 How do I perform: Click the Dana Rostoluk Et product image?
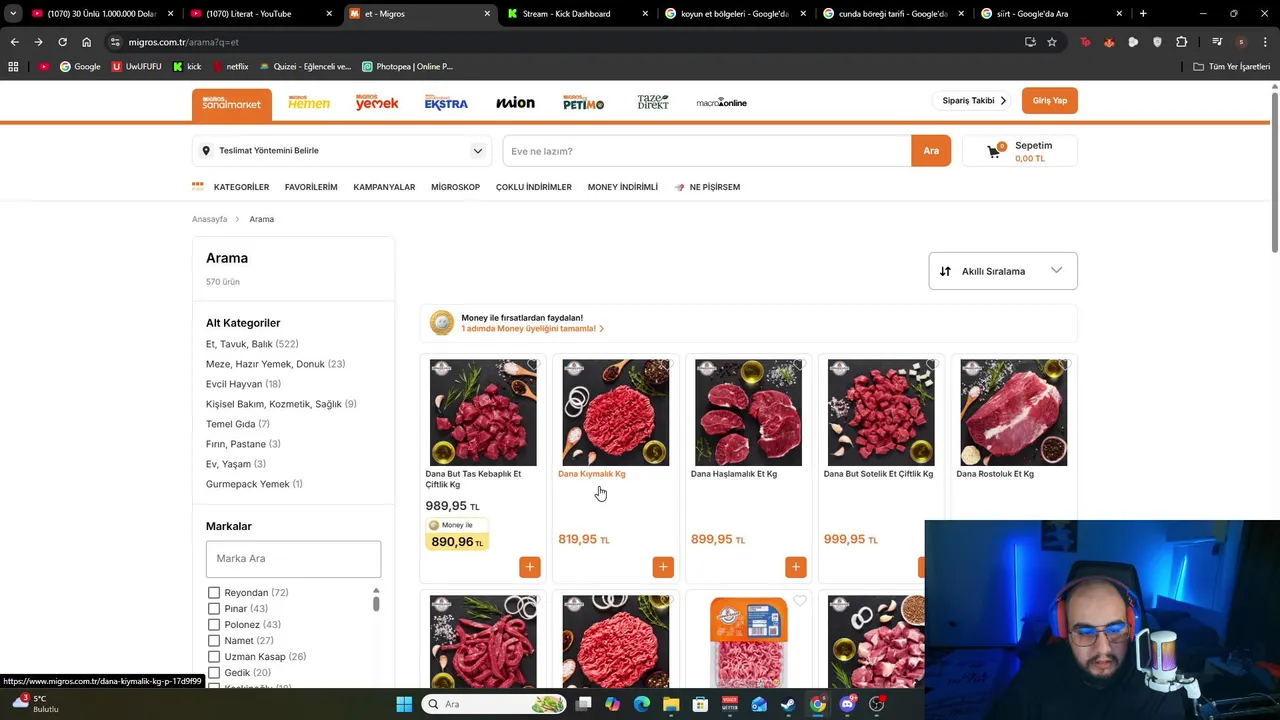coord(1014,412)
